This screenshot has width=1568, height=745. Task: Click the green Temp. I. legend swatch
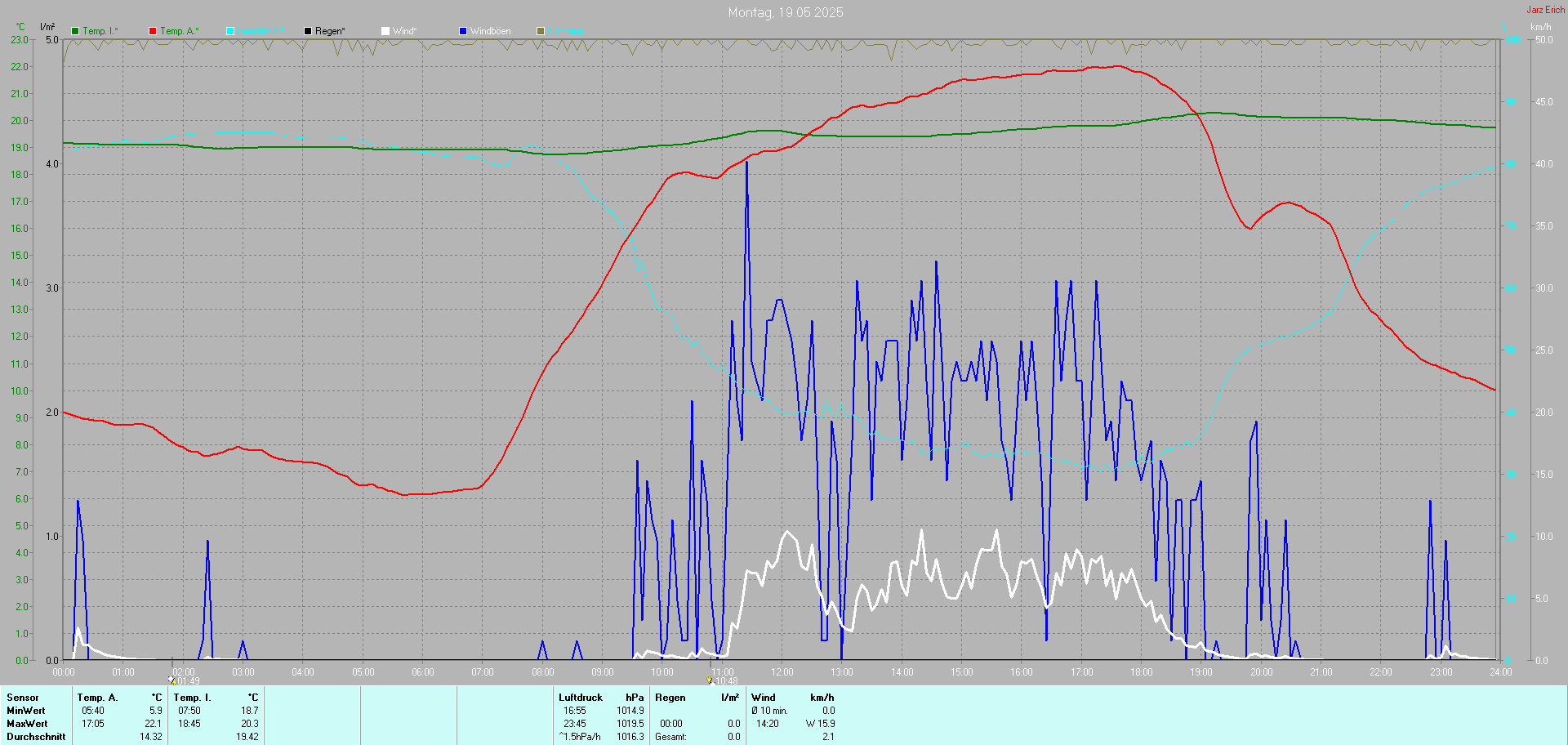click(x=75, y=31)
